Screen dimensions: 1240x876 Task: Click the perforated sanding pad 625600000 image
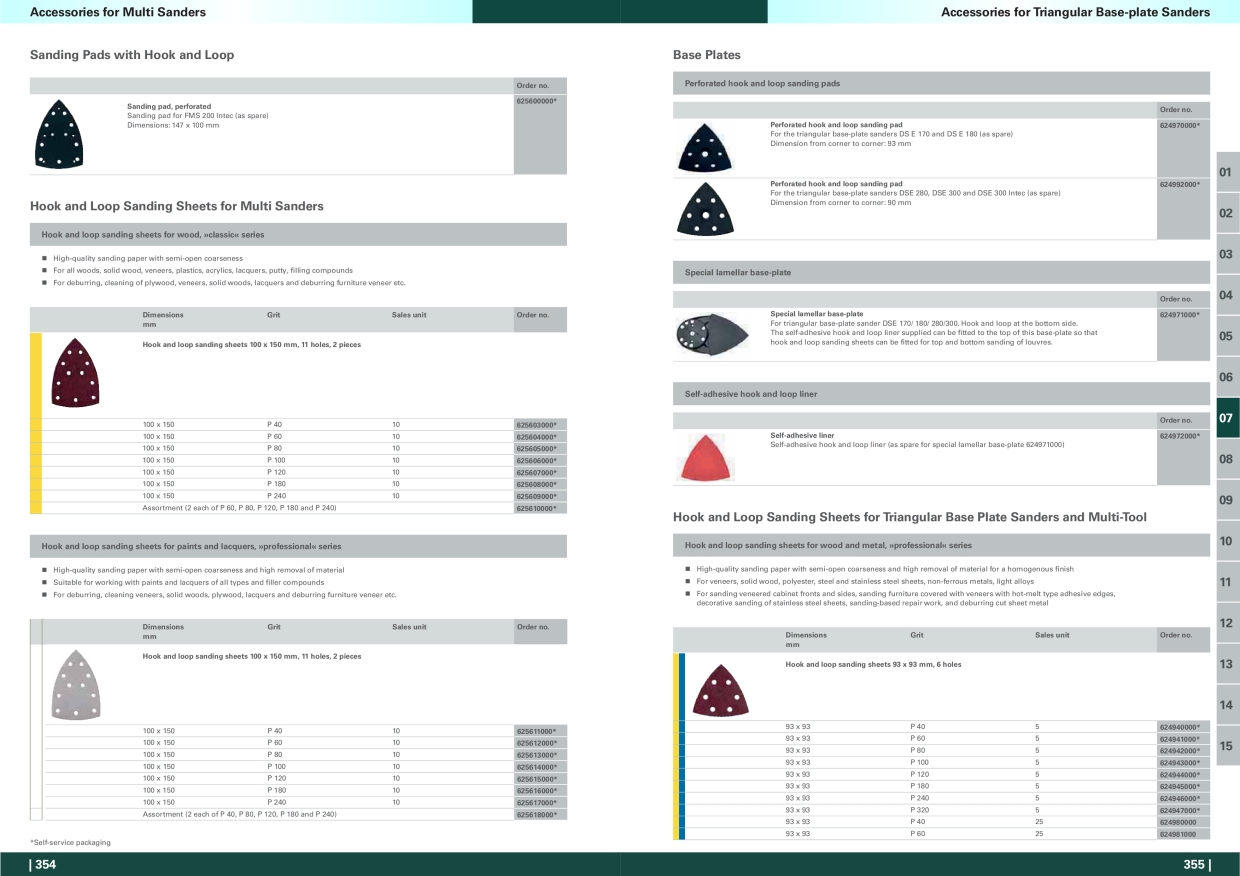coord(58,133)
